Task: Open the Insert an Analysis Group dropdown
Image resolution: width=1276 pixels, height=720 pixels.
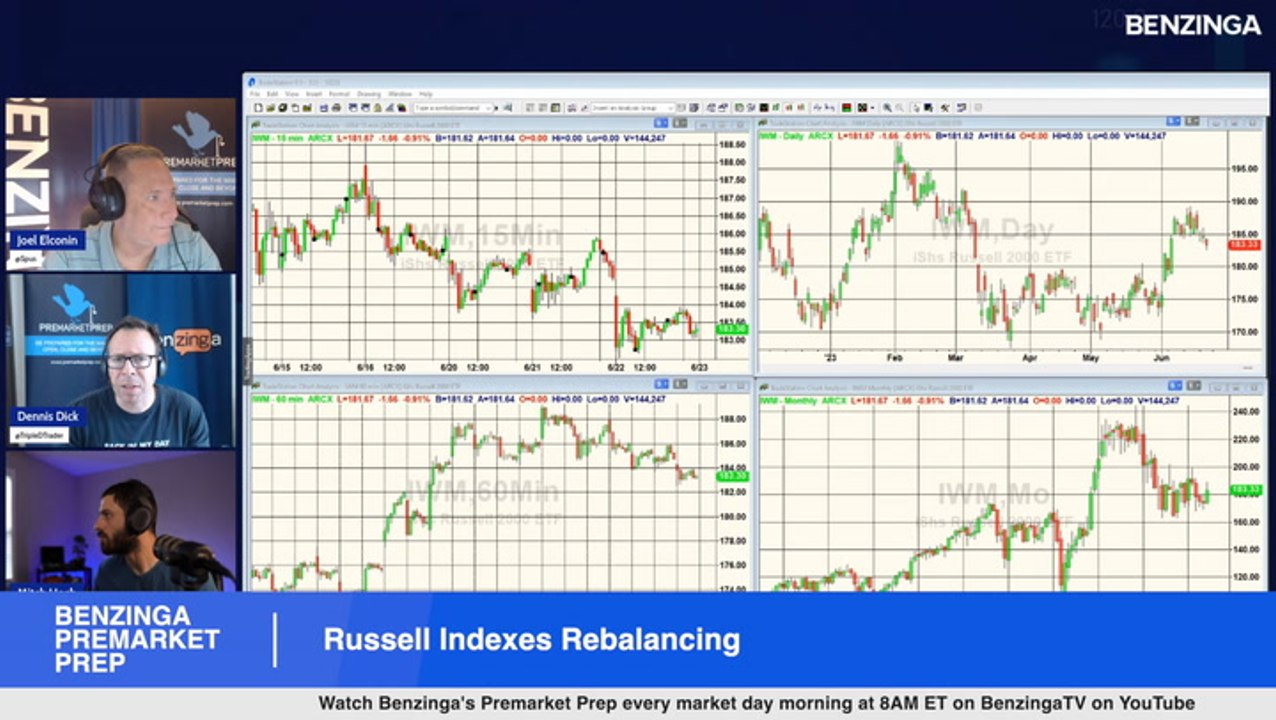Action: (x=671, y=108)
